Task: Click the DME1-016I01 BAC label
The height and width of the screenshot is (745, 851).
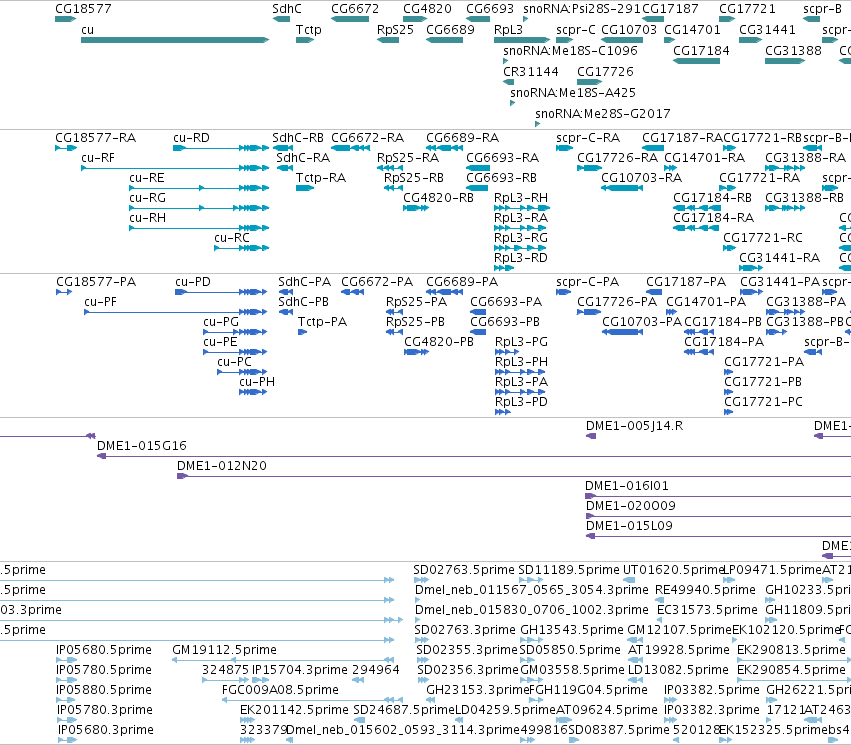Action: 626,486
